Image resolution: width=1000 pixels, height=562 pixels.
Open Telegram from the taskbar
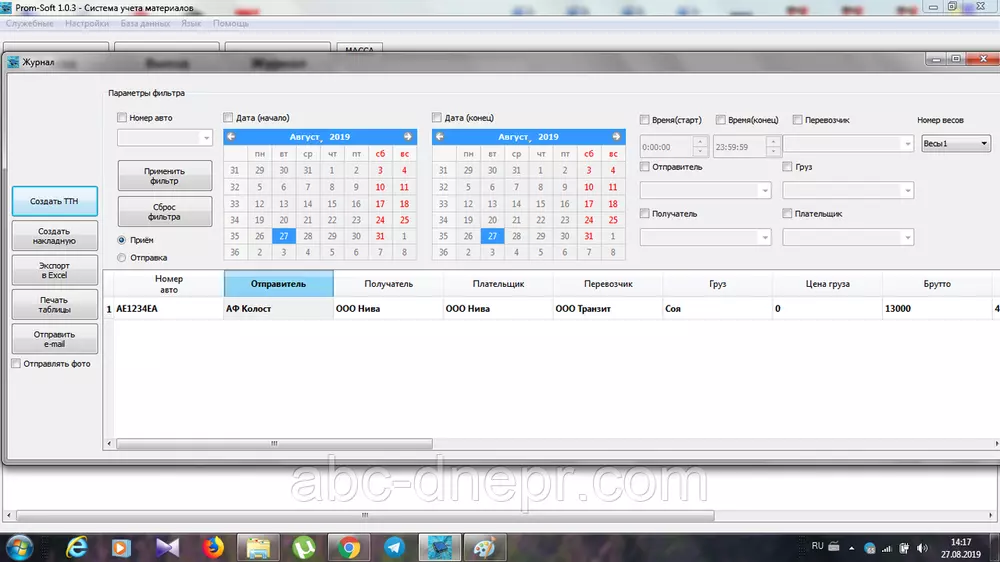[394, 547]
